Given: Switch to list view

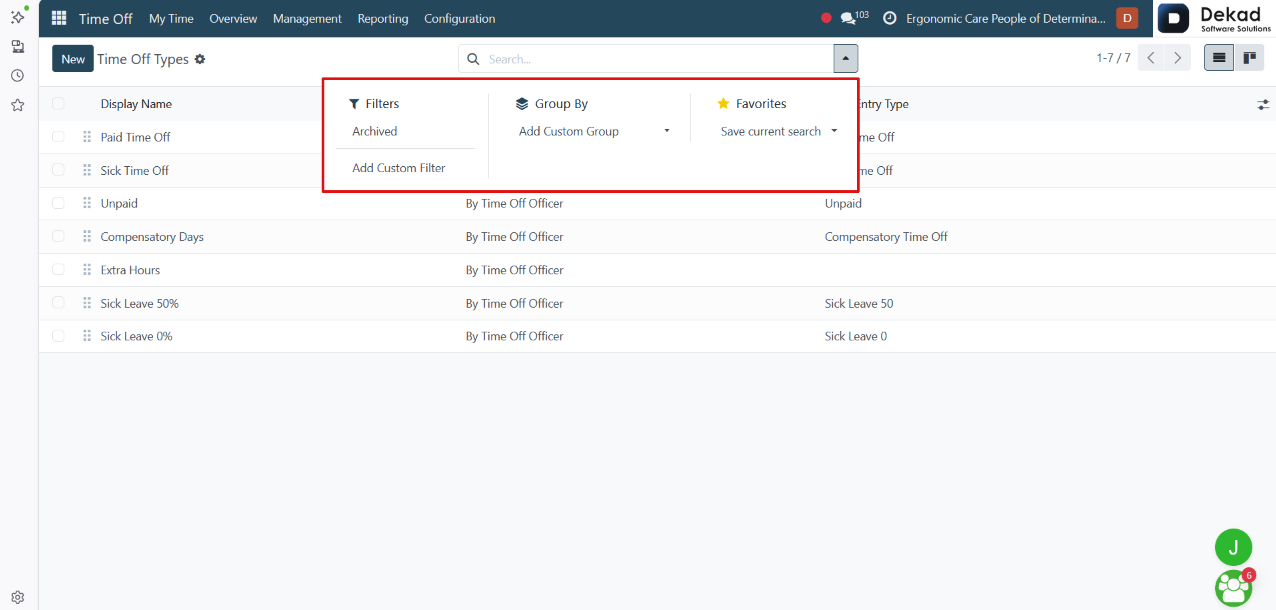Looking at the screenshot, I should coord(1219,58).
